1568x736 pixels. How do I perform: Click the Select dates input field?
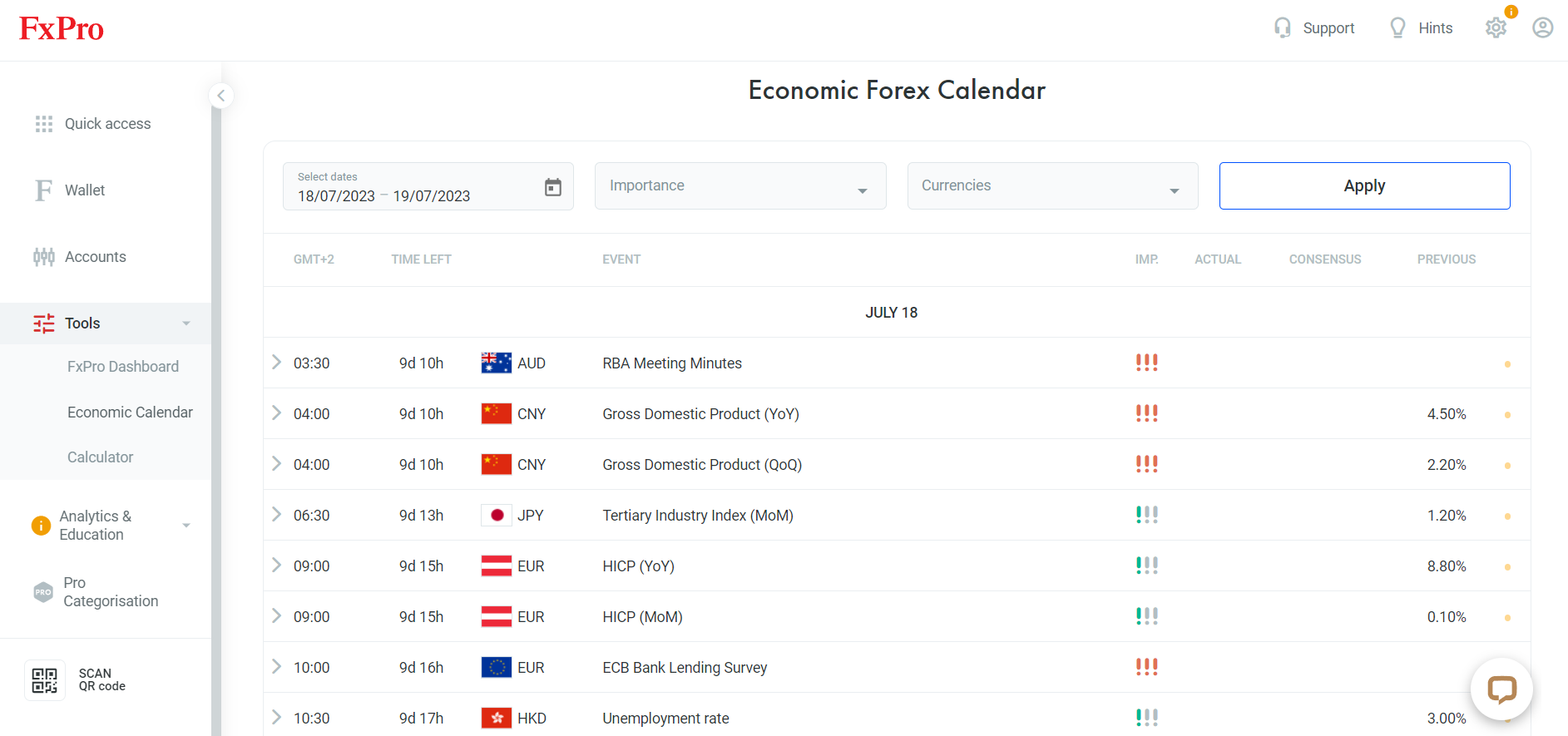click(x=428, y=186)
